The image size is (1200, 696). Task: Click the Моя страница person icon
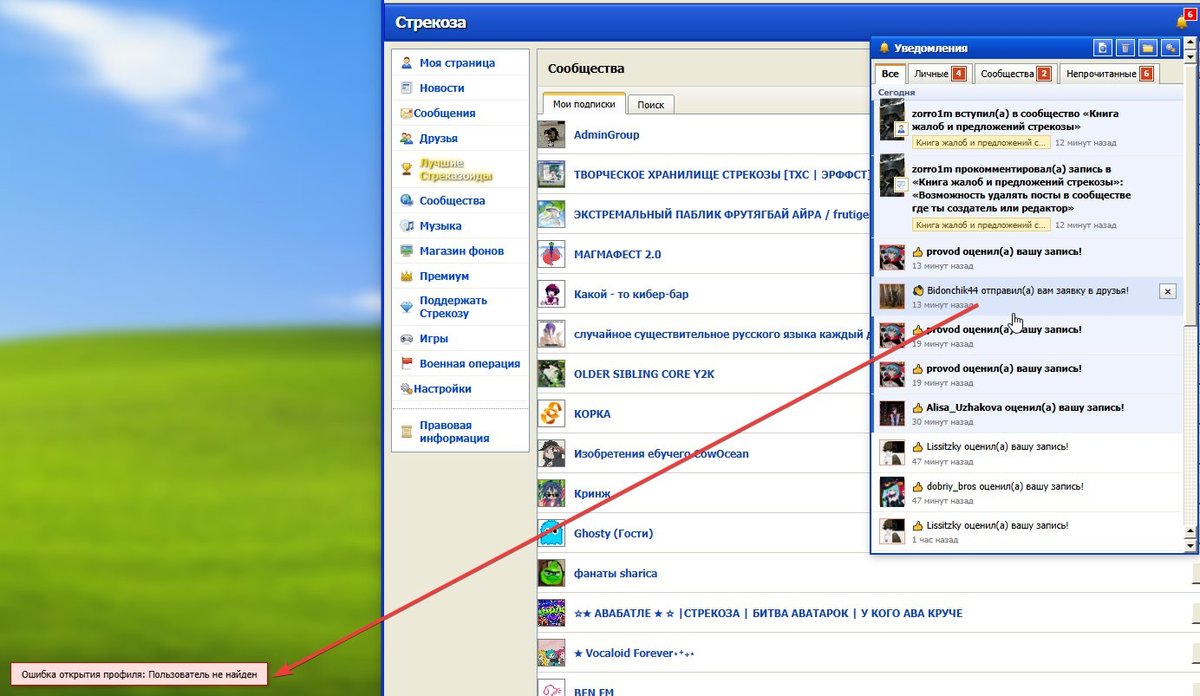click(407, 63)
